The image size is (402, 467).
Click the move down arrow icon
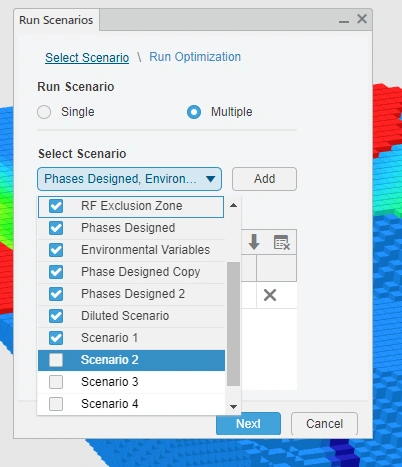(254, 242)
